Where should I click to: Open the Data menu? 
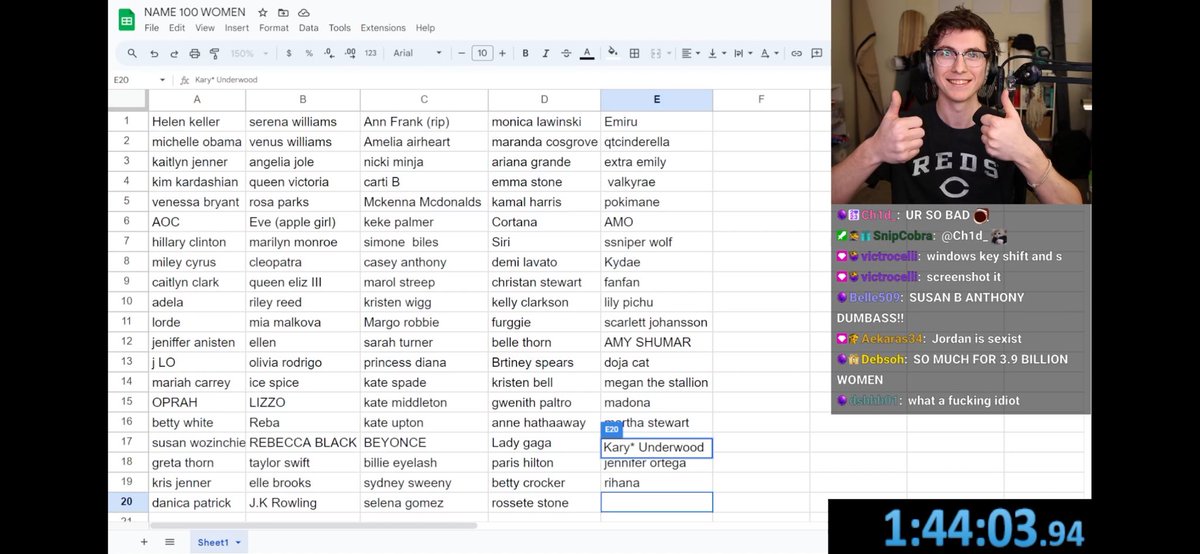[309, 28]
